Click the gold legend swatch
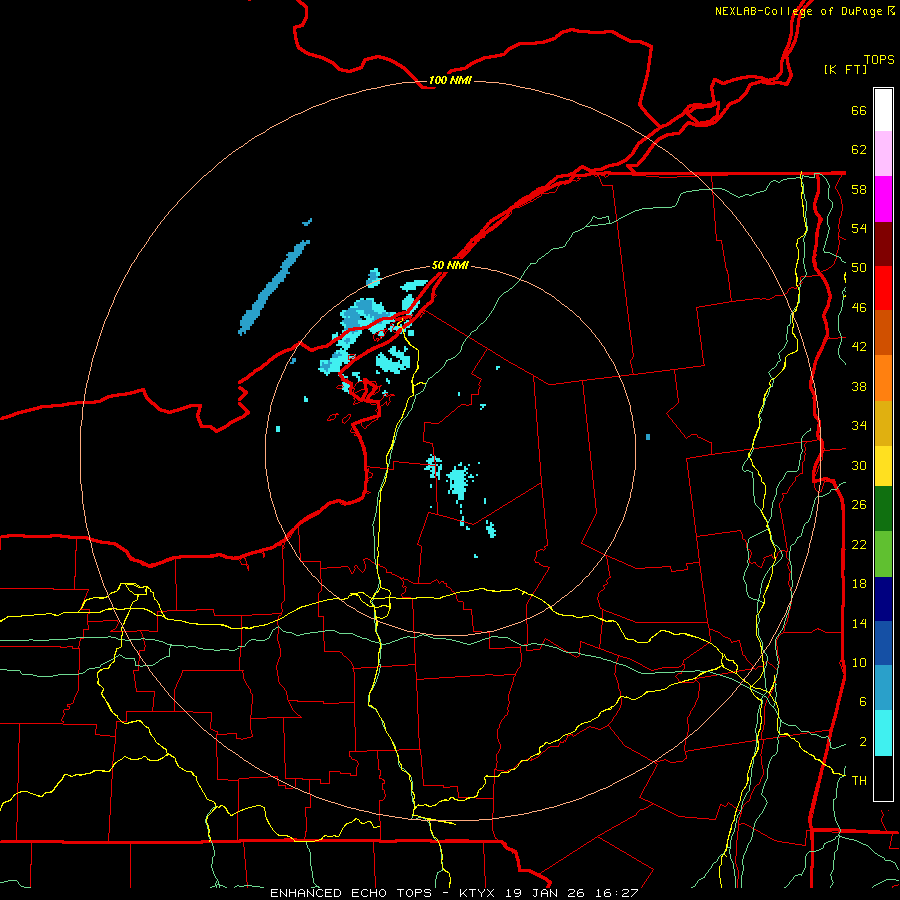This screenshot has height=900, width=900. [883, 422]
